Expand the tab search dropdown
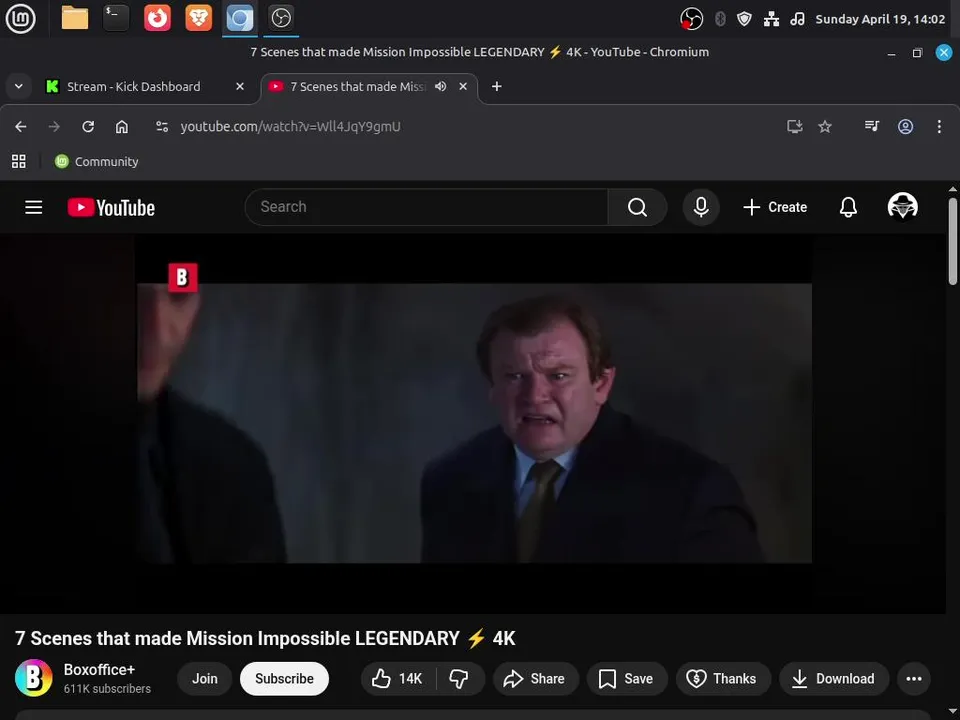 pos(19,86)
